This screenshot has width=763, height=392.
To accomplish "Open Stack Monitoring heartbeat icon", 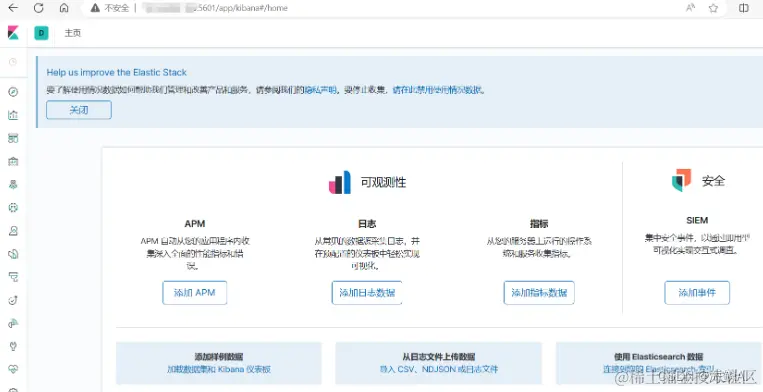I will point(13,369).
